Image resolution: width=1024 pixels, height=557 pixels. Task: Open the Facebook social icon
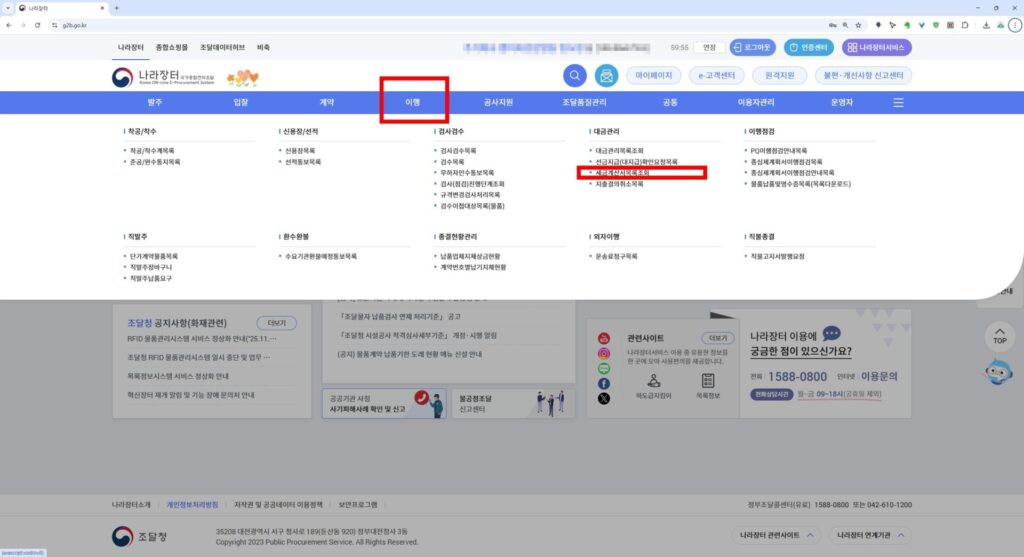coord(603,383)
